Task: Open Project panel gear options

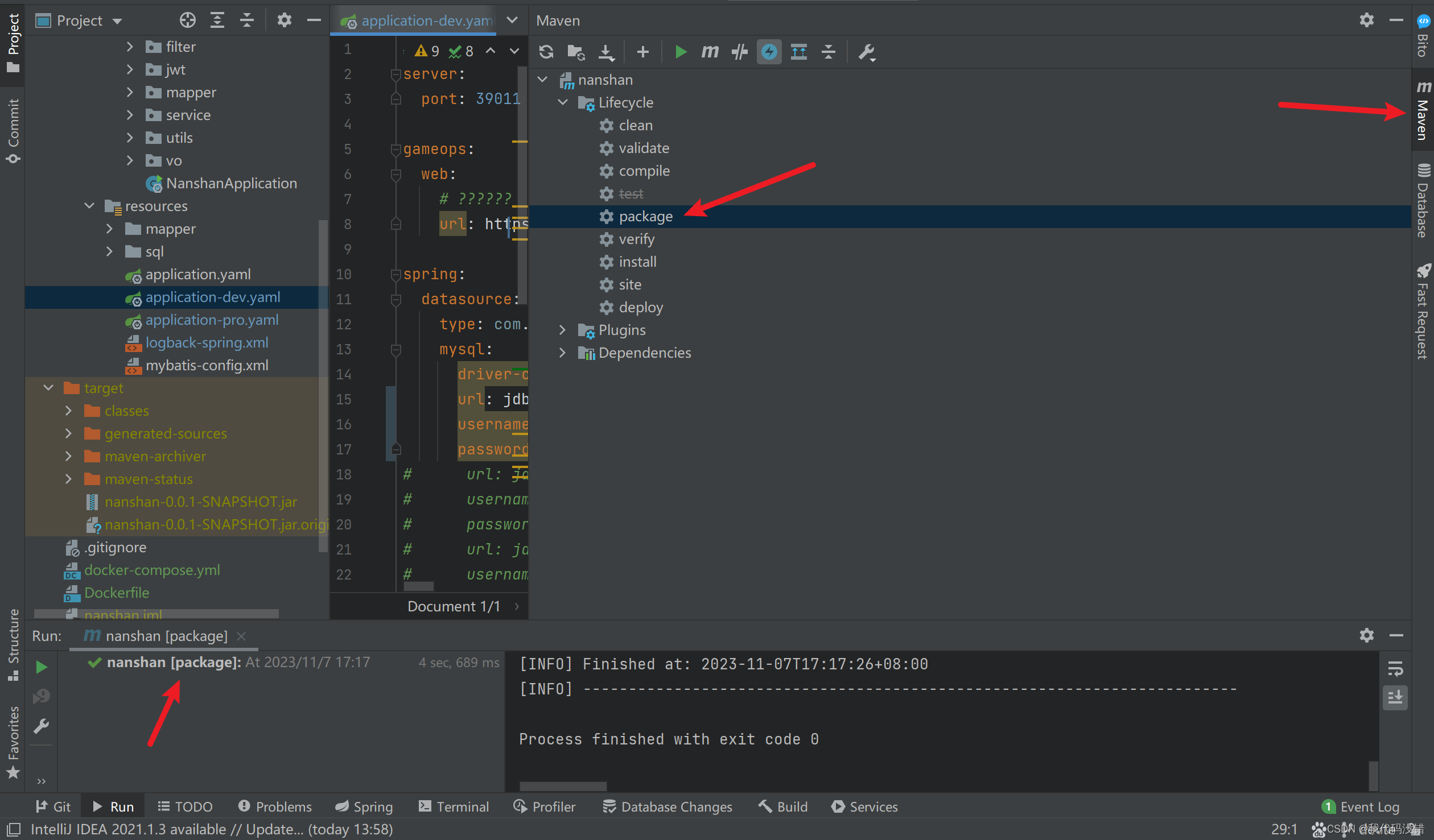Action: [x=285, y=20]
